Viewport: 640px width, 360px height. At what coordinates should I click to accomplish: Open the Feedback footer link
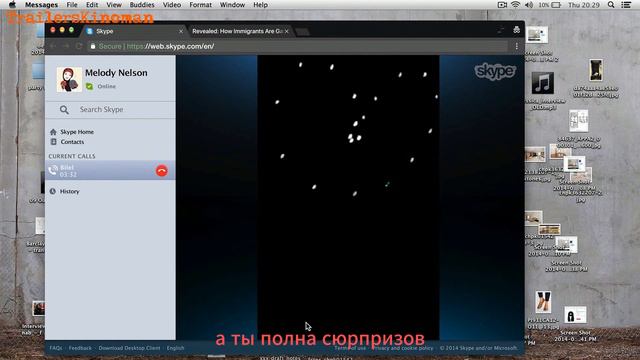(x=80, y=348)
